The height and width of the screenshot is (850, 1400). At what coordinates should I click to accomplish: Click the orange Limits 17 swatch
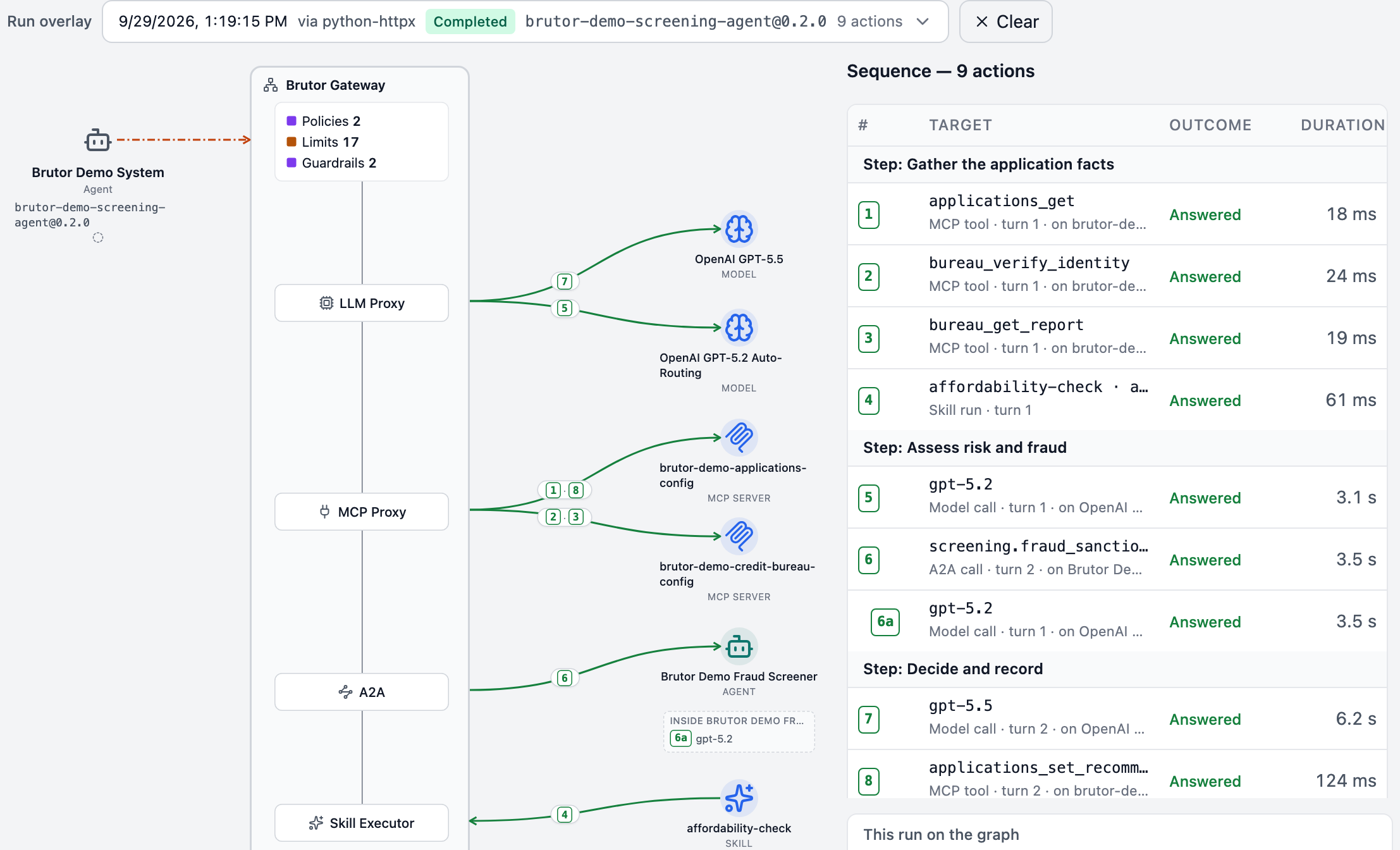point(292,142)
